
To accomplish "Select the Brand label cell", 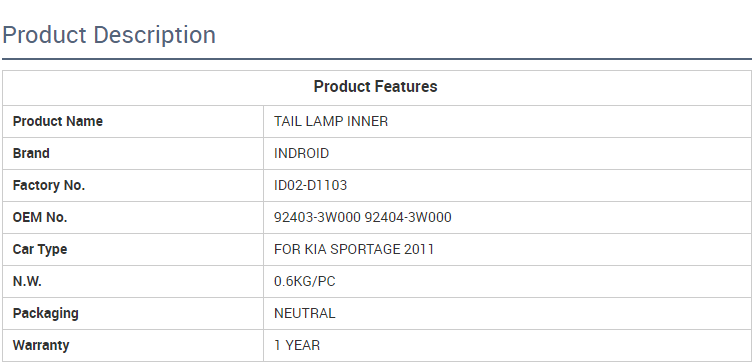I will (x=133, y=153).
